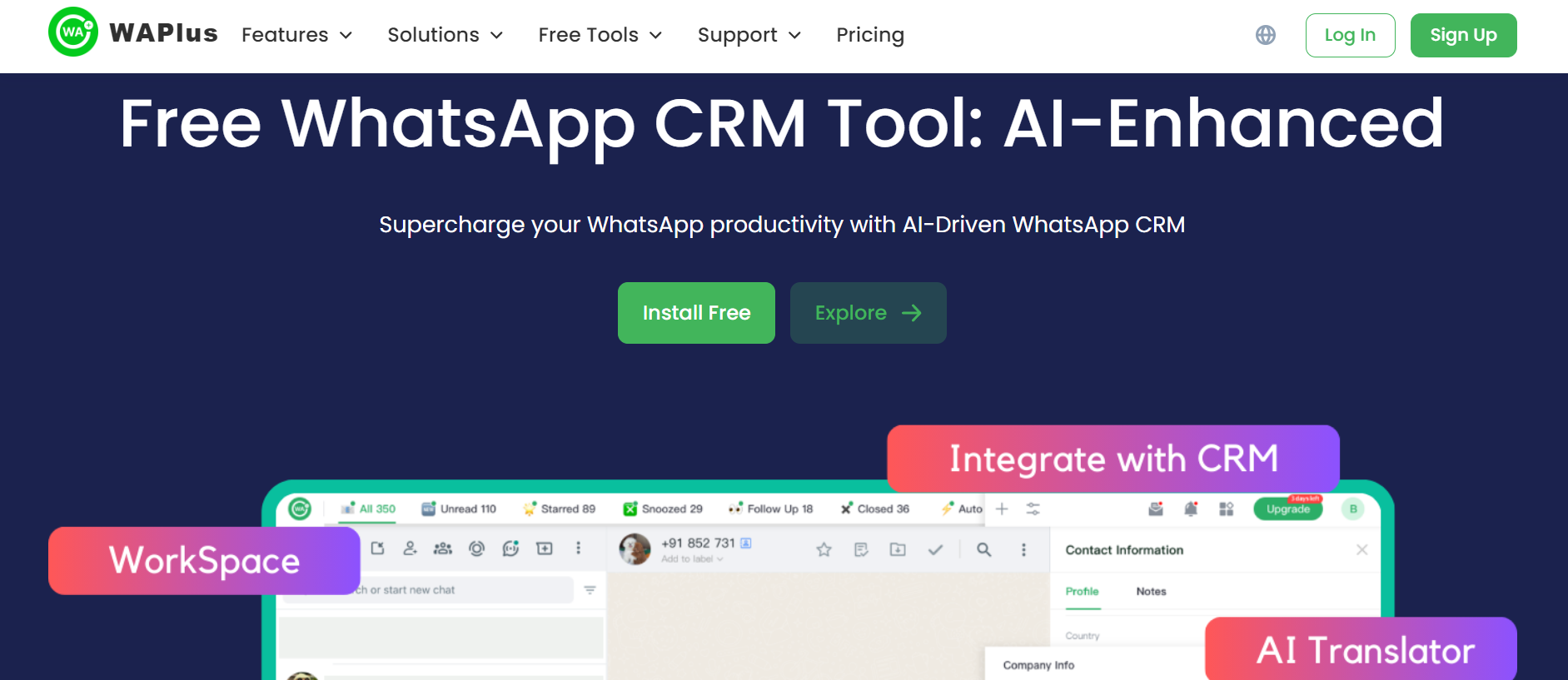Image resolution: width=1568 pixels, height=680 pixels.
Task: Click the Log In button
Action: [1350, 35]
